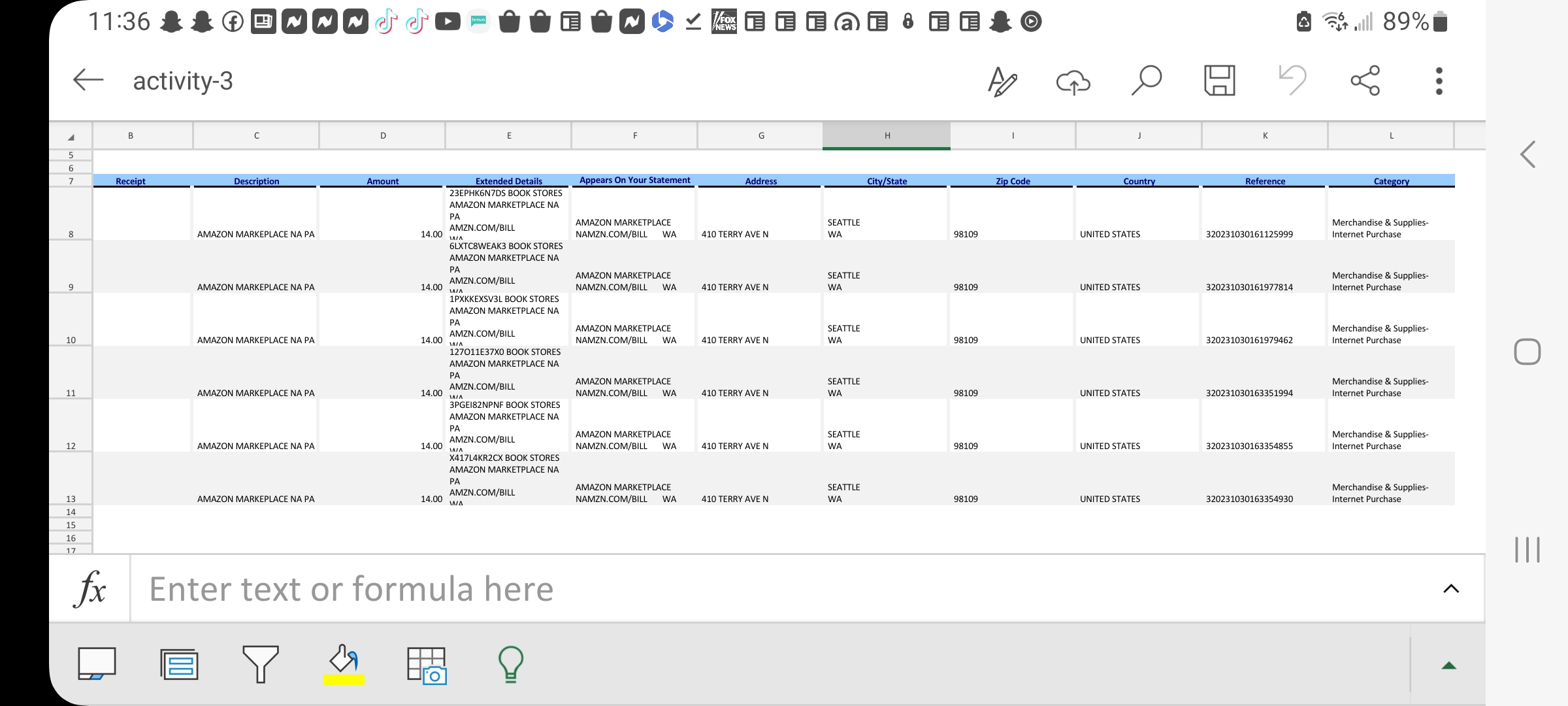Select column D header
This screenshot has height=706, width=1568.
[383, 136]
